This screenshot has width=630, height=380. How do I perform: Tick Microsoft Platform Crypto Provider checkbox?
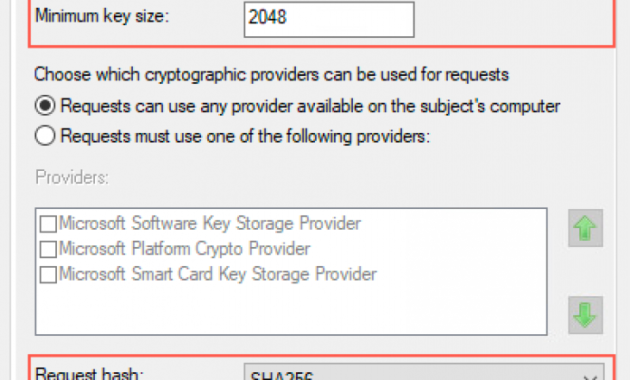point(48,249)
